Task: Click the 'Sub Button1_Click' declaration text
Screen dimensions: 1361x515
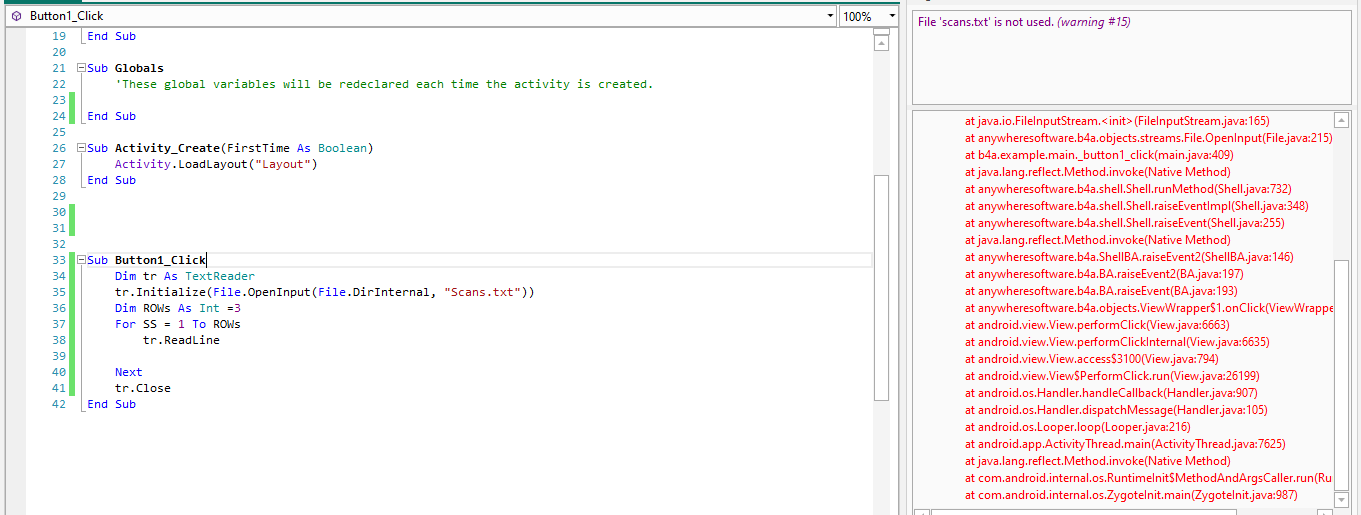Action: tap(146, 260)
